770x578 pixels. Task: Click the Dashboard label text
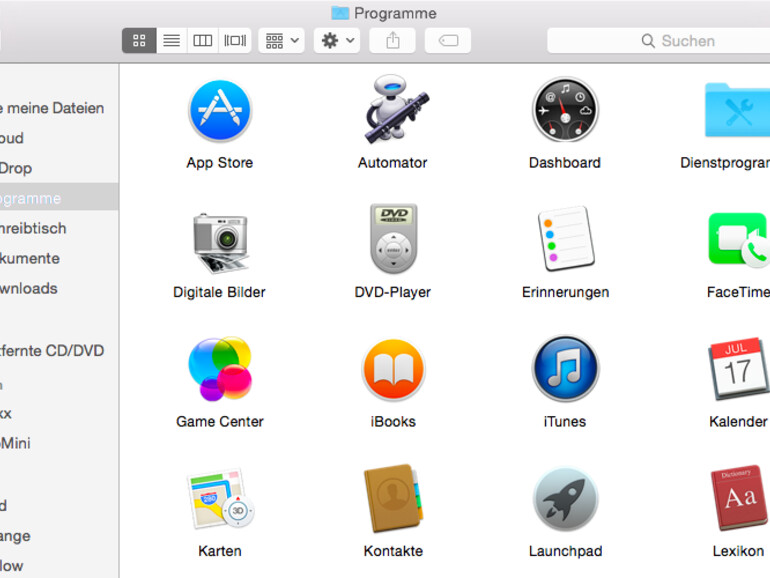[565, 163]
